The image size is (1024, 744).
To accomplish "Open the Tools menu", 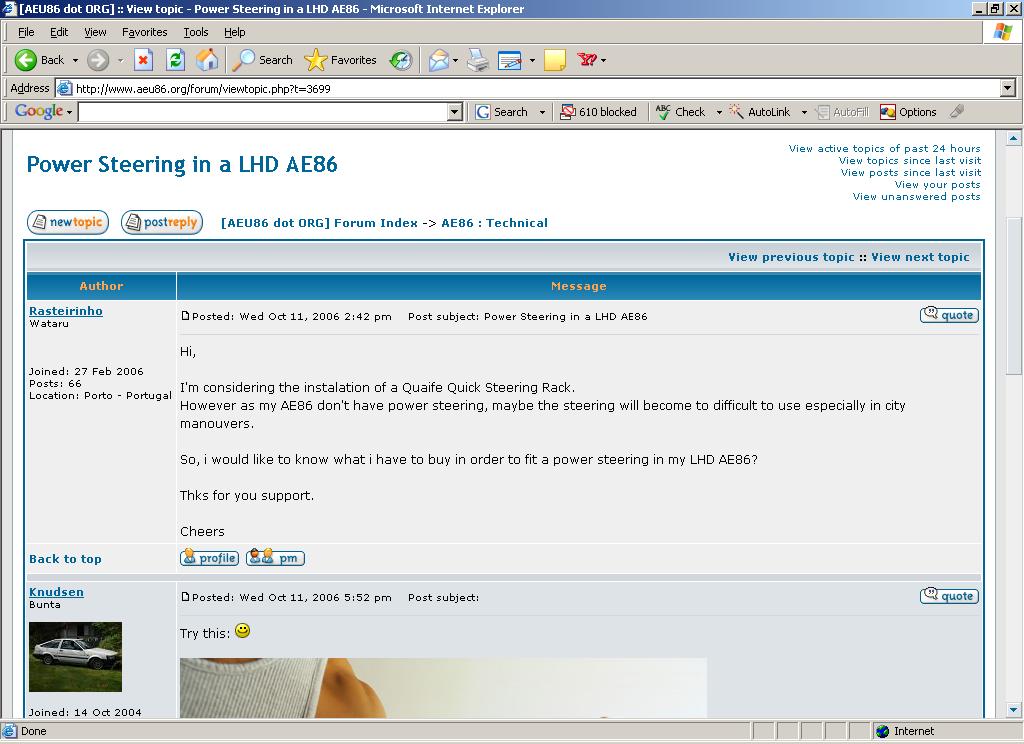I will point(196,32).
